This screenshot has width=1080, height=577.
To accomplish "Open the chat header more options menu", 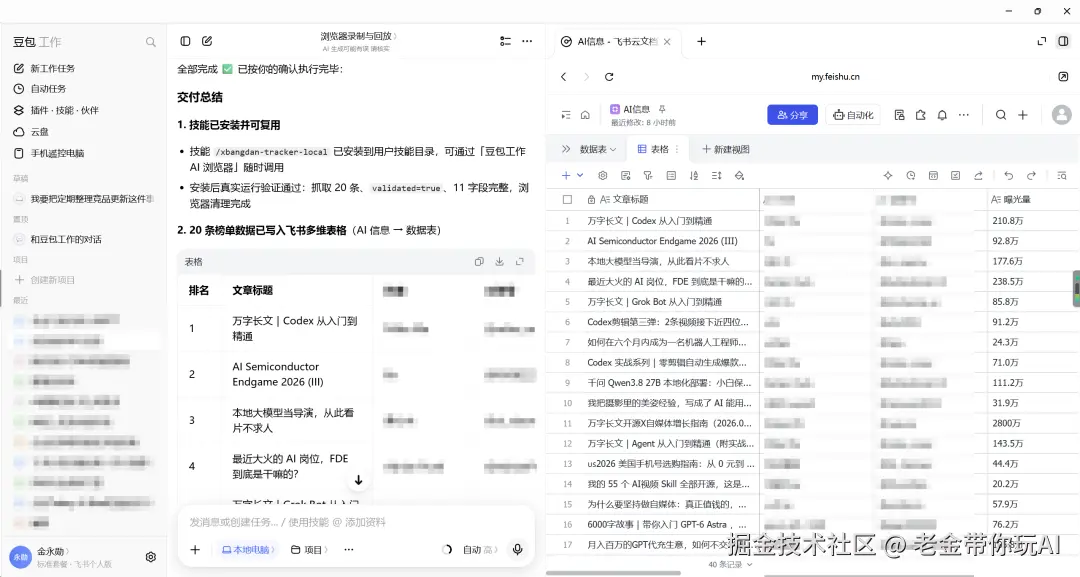I will [527, 41].
